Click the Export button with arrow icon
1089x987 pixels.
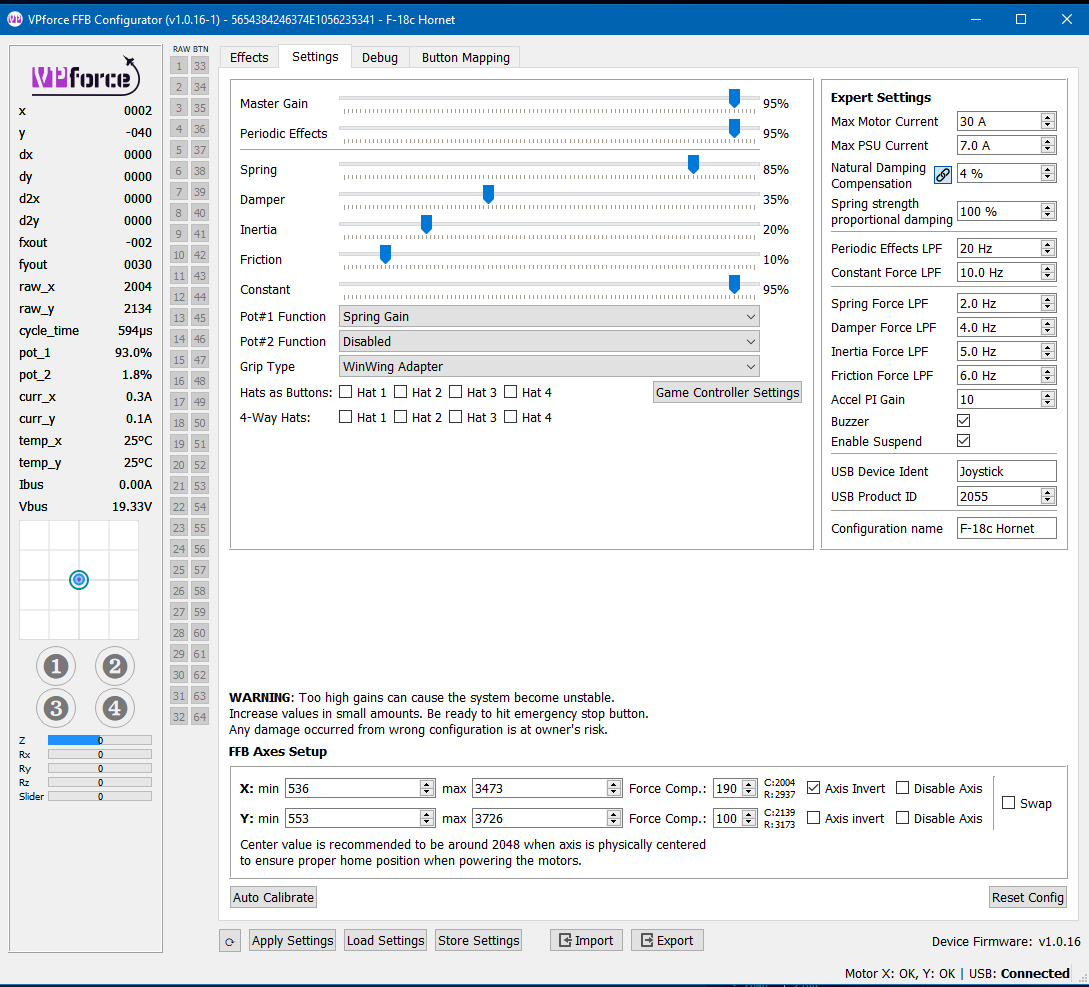(x=667, y=941)
